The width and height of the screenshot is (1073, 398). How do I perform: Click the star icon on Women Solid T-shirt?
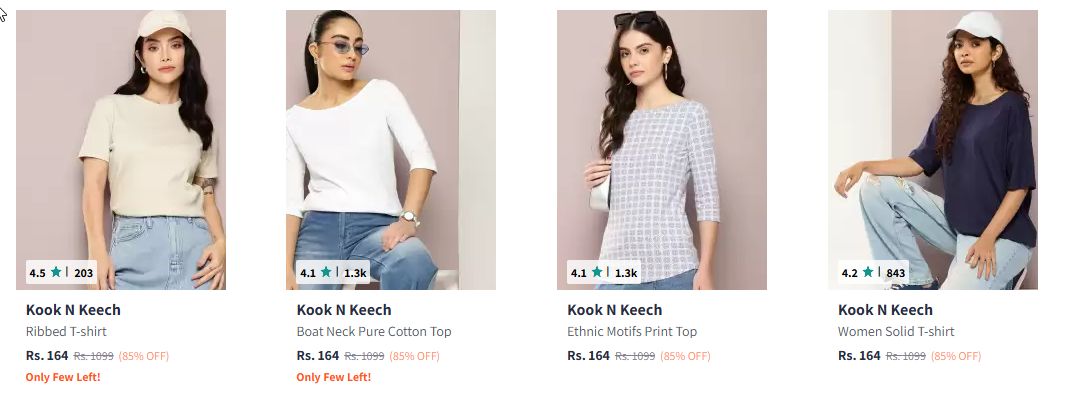coord(868,272)
